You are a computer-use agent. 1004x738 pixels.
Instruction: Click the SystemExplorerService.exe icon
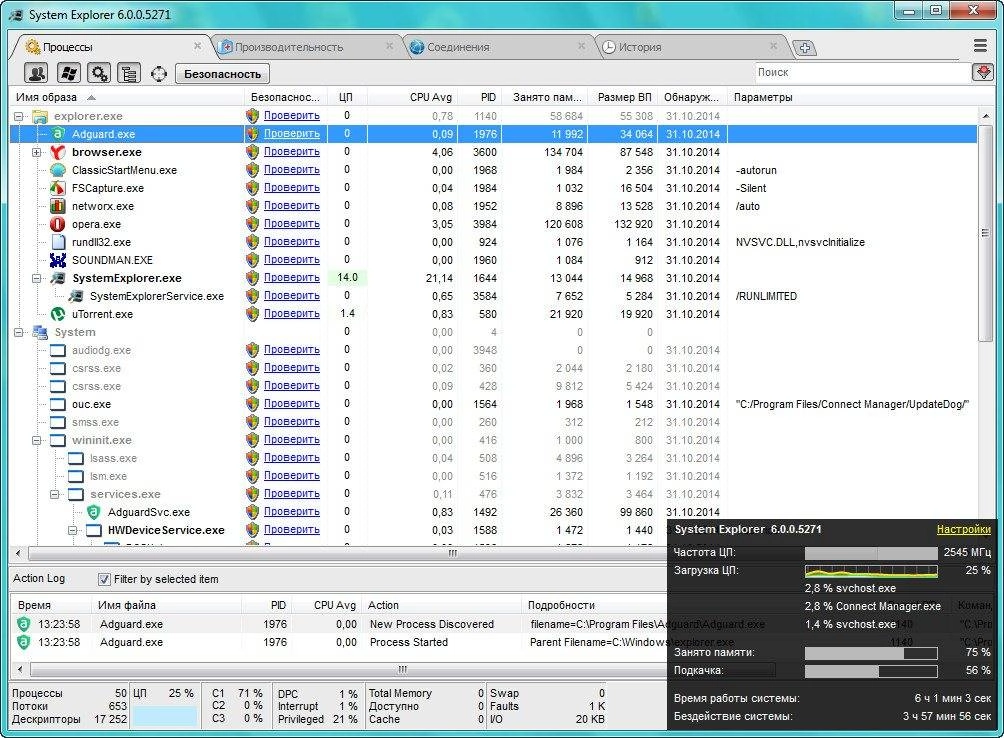coord(76,296)
